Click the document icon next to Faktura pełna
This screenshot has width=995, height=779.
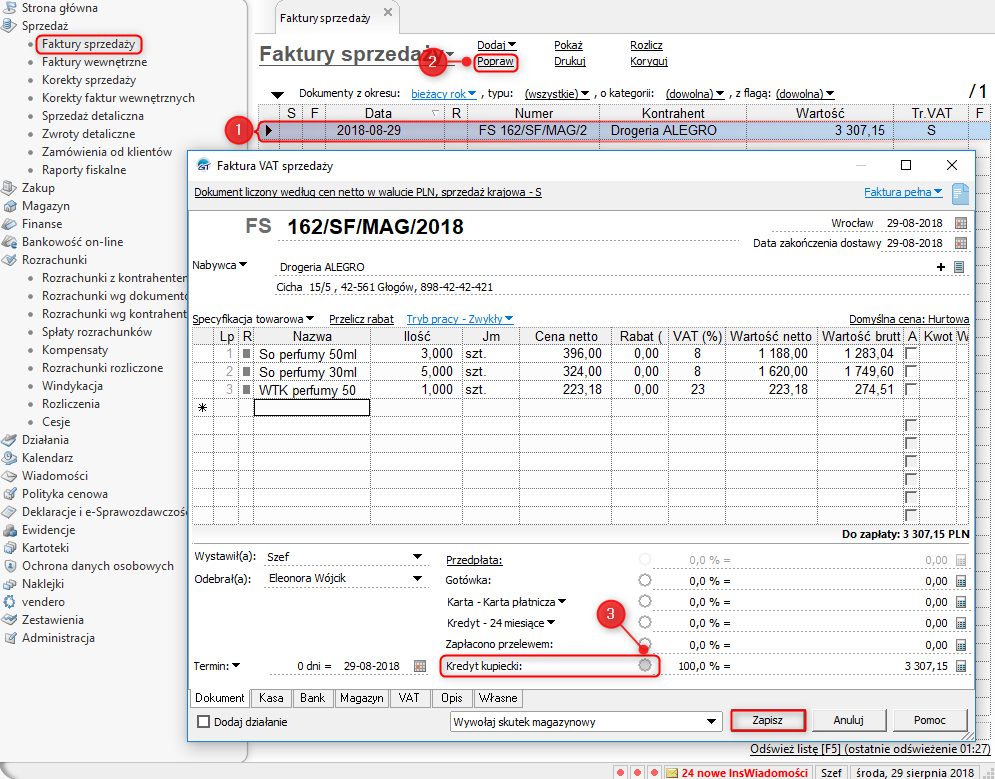click(960, 193)
